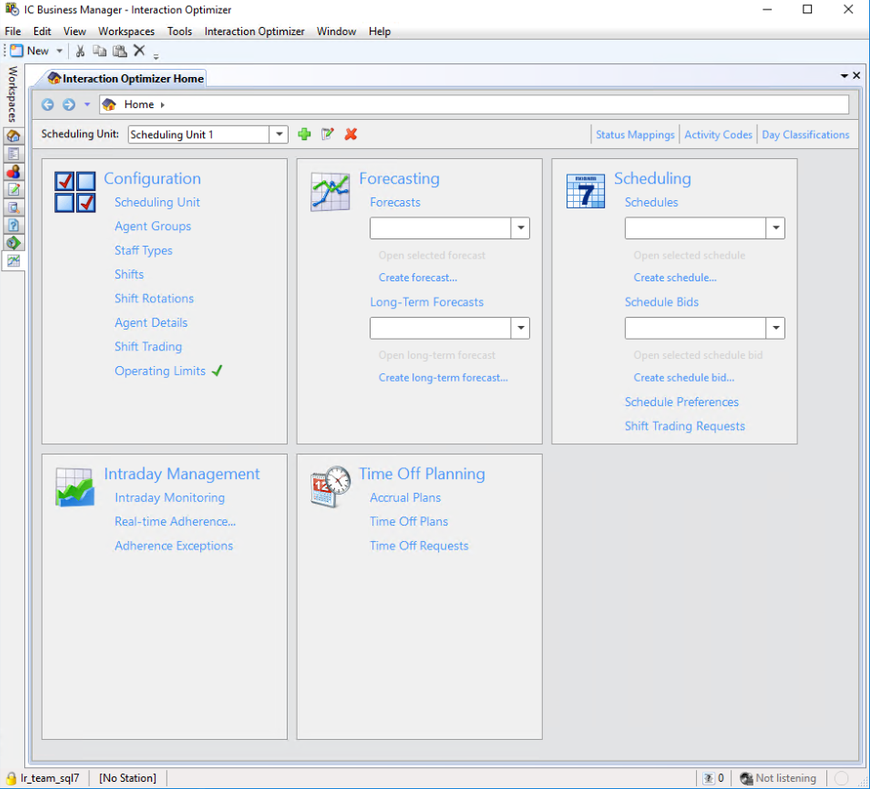The image size is (870, 789).
Task: Go back using the blue left arrow
Action: (48, 105)
